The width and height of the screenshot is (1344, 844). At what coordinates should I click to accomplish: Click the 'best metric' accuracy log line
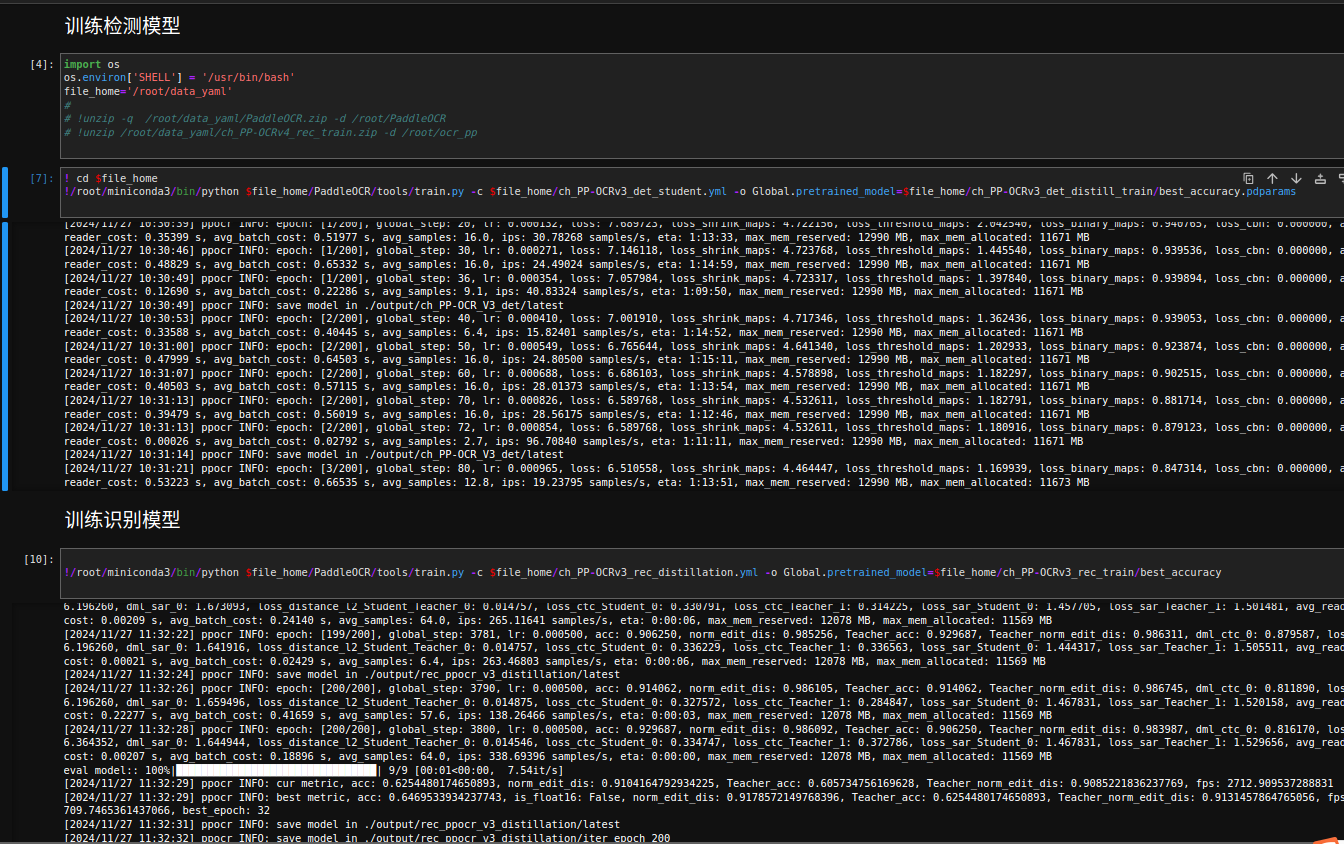click(704, 797)
